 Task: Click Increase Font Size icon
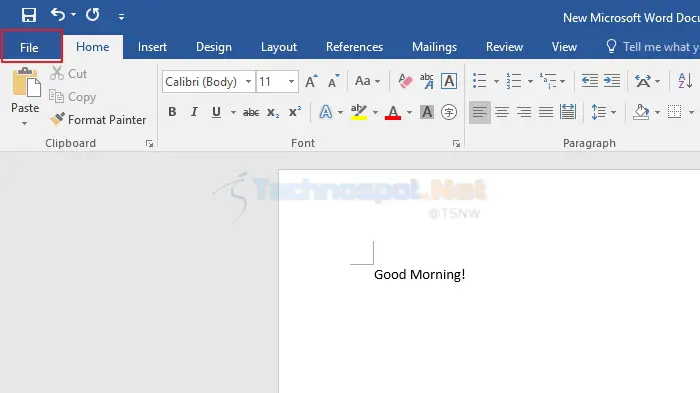point(311,81)
